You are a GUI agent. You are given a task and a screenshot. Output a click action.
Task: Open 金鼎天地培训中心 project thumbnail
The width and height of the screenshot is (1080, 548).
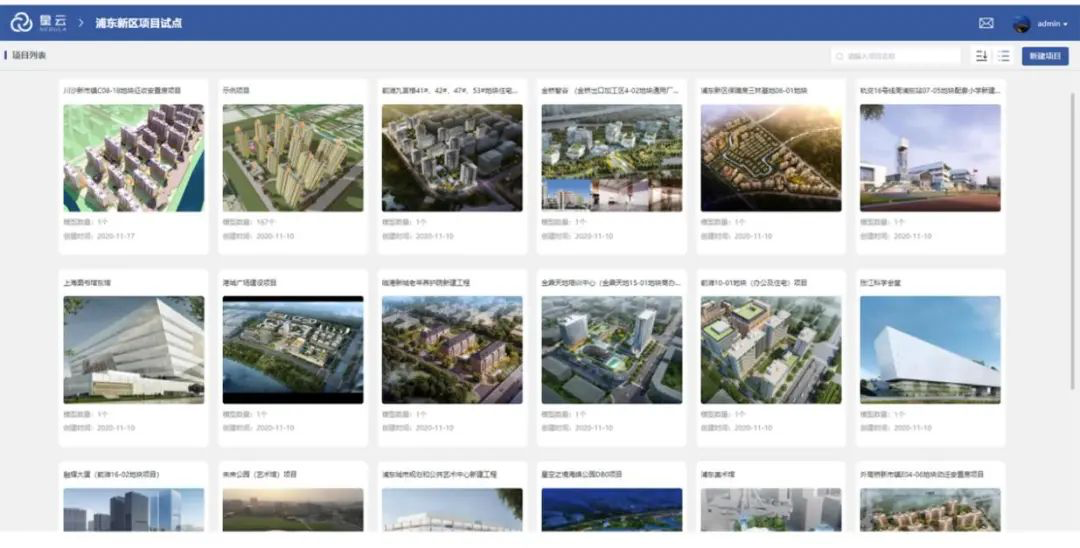612,350
